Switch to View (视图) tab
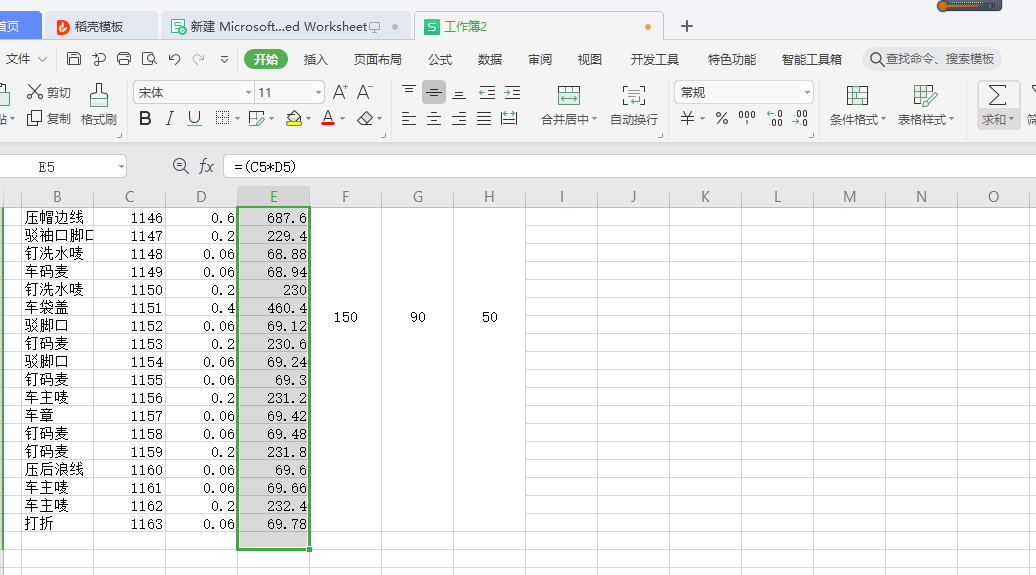This screenshot has width=1036, height=575. [589, 59]
